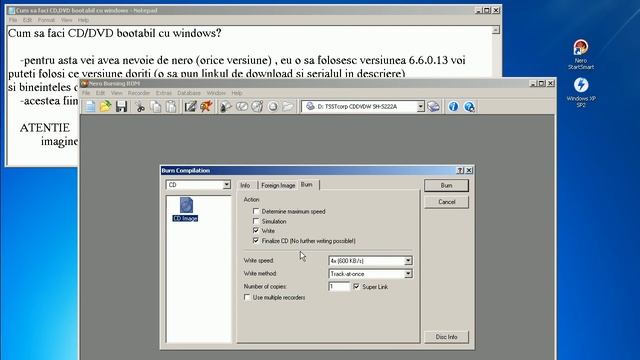Click Cancel button in dialog
Image resolution: width=640 pixels, height=360 pixels.
pos(447,202)
